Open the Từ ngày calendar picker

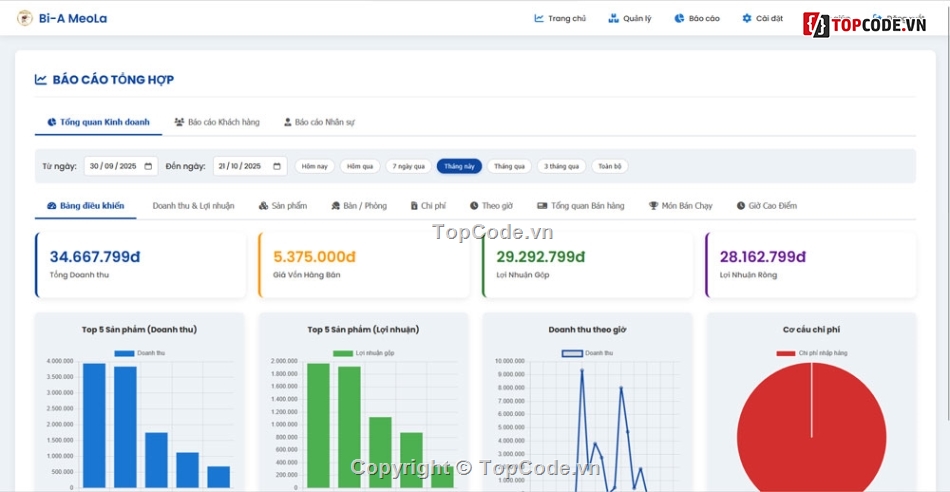[149, 166]
